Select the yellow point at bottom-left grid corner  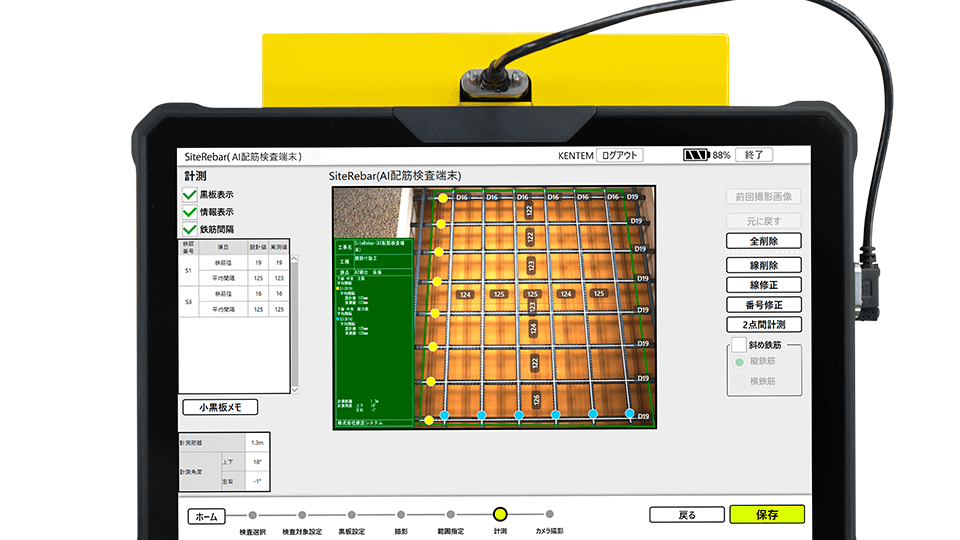point(429,420)
